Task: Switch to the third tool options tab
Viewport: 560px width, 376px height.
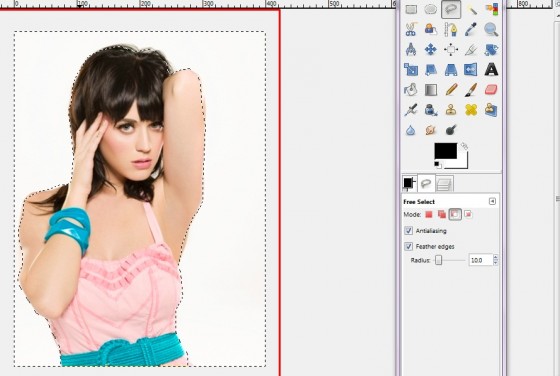Action: tap(445, 184)
